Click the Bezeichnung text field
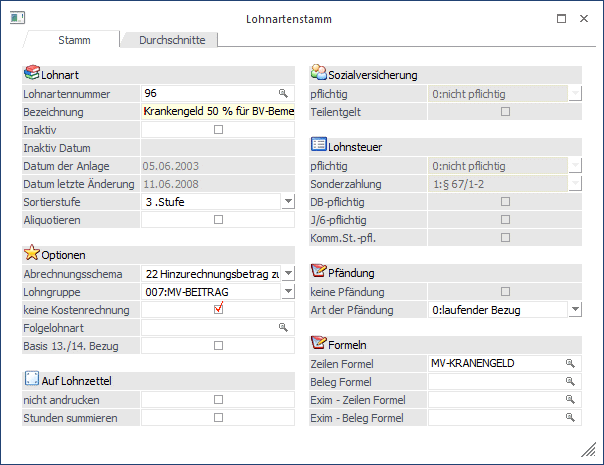 point(218,111)
